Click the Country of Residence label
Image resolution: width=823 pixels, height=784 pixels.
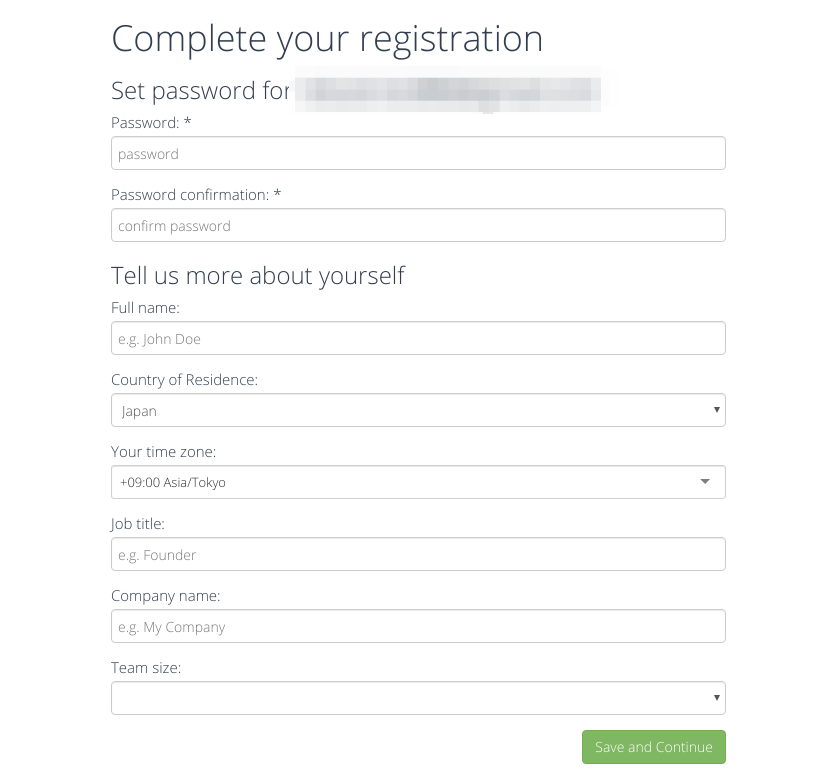[x=184, y=379]
